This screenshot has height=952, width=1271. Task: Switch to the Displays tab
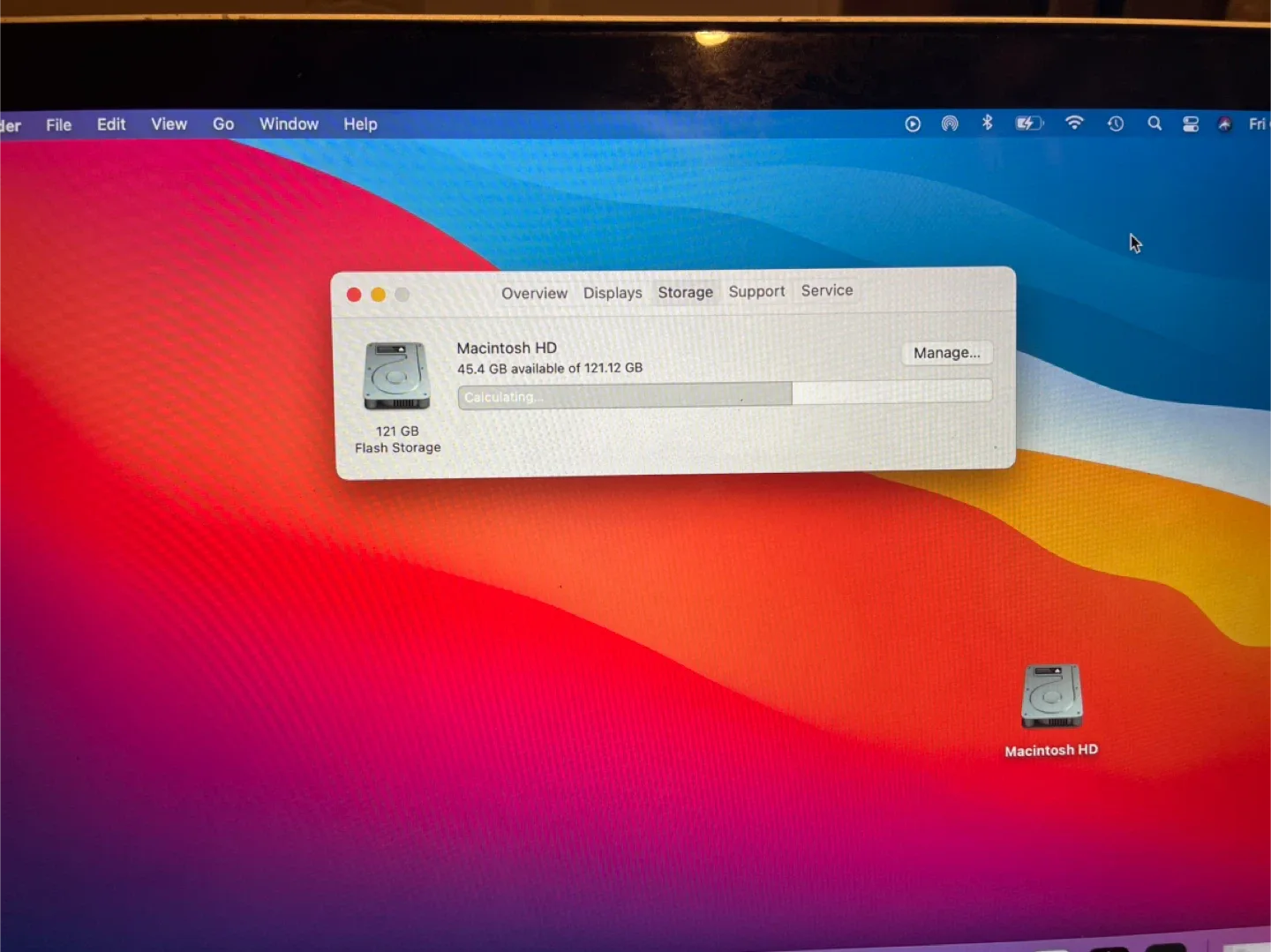pyautogui.click(x=612, y=292)
